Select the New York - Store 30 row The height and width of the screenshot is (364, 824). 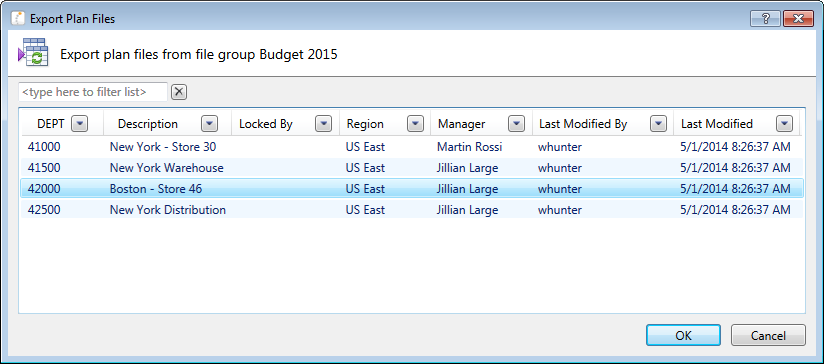tap(411, 147)
